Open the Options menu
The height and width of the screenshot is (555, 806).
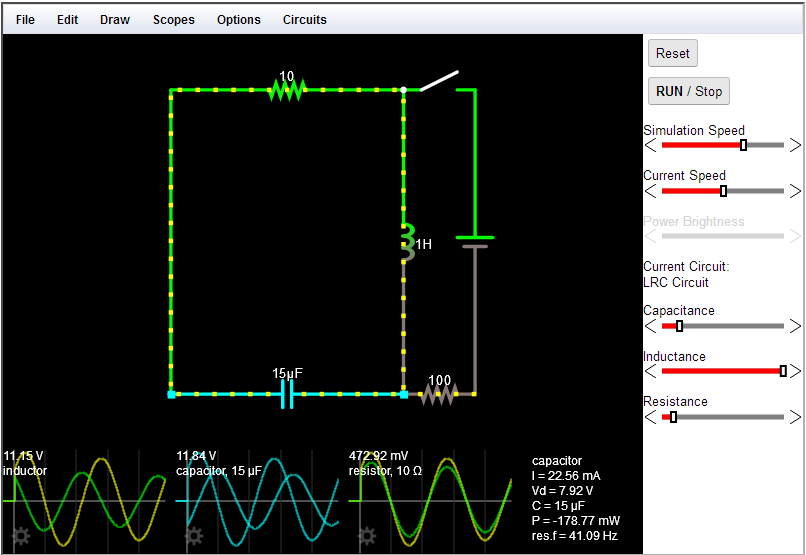(x=238, y=20)
